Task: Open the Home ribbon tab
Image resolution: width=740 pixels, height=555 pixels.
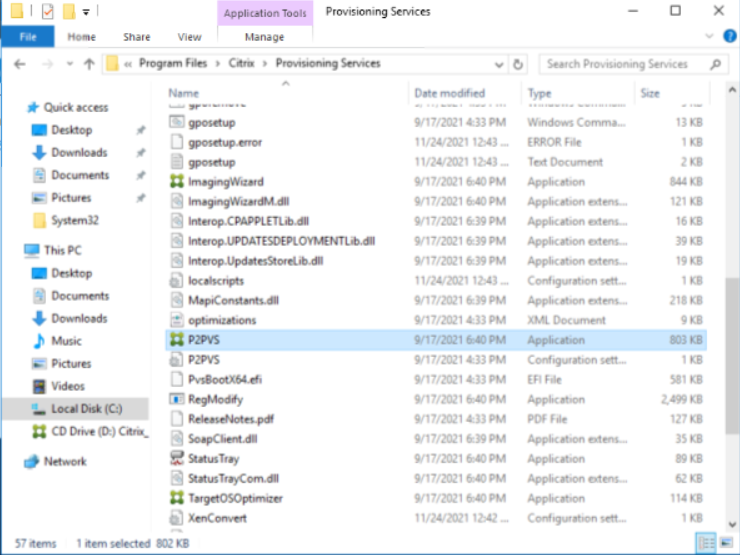Action: [81, 37]
